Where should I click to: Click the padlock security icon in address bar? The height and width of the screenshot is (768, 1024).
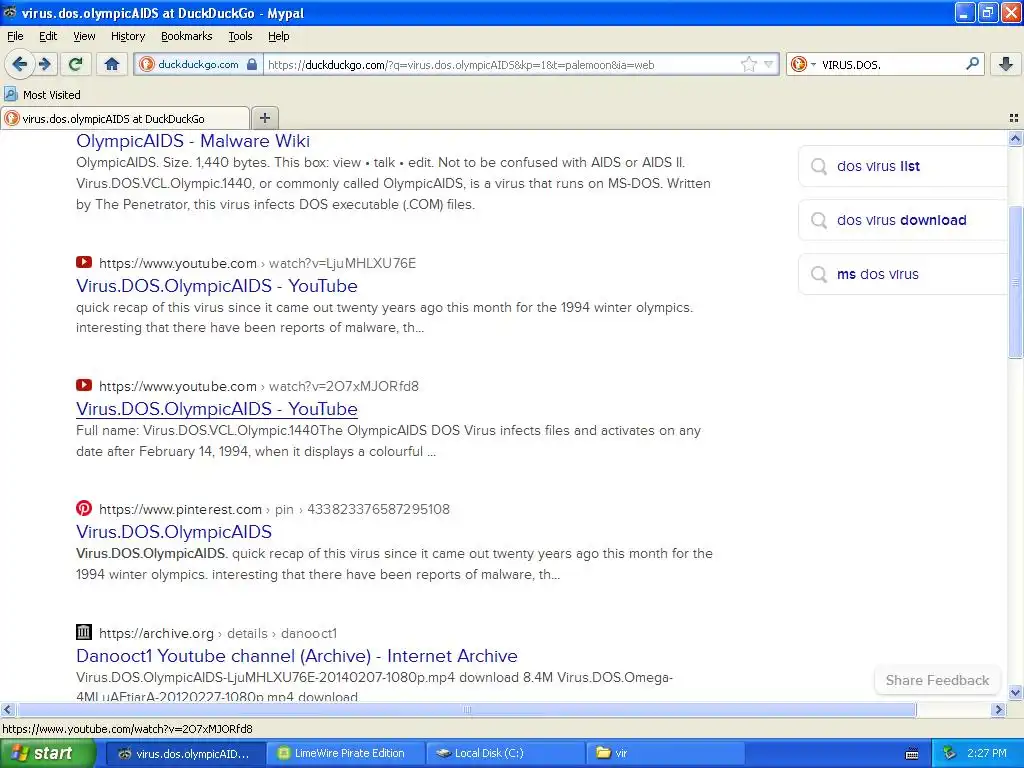click(252, 64)
